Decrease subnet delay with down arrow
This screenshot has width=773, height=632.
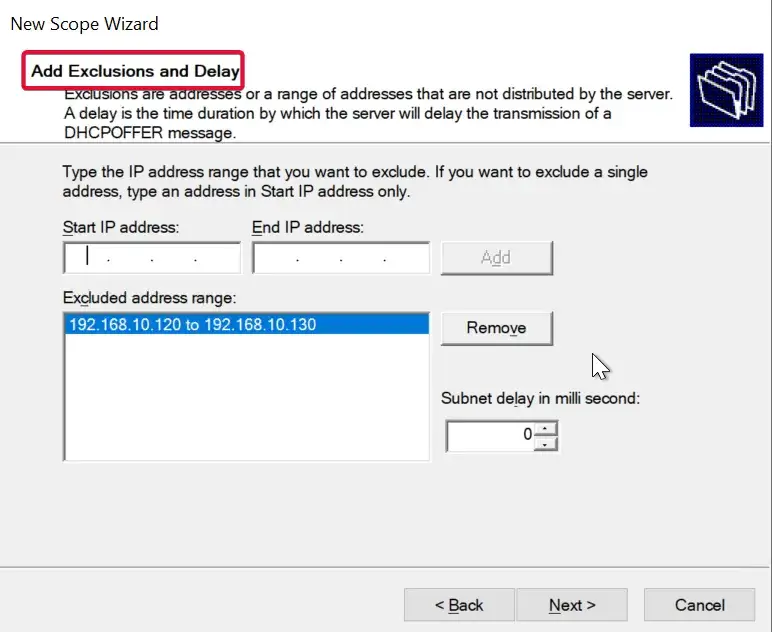pyautogui.click(x=545, y=443)
